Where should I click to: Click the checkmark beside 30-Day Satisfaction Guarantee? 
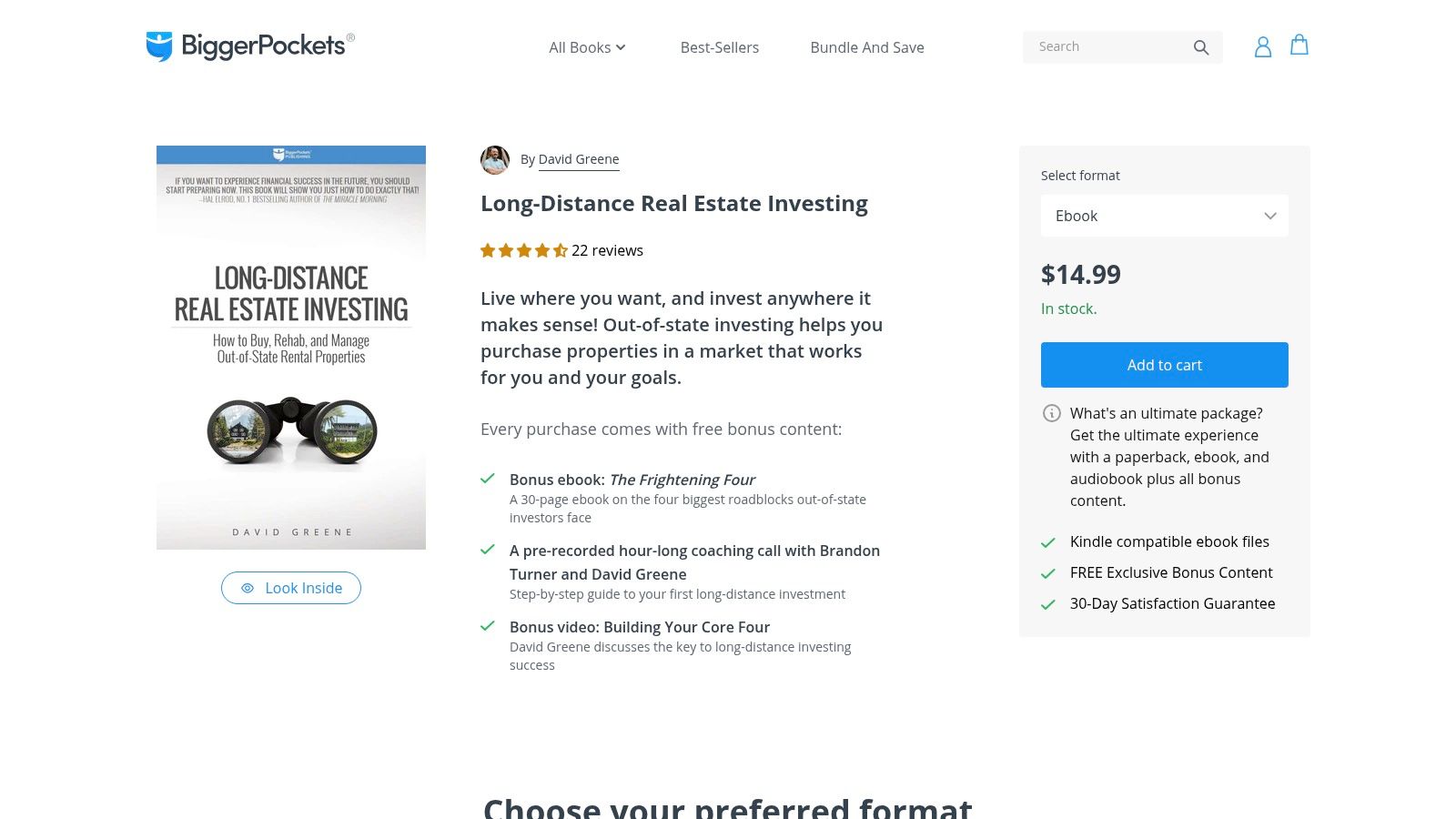click(1048, 603)
